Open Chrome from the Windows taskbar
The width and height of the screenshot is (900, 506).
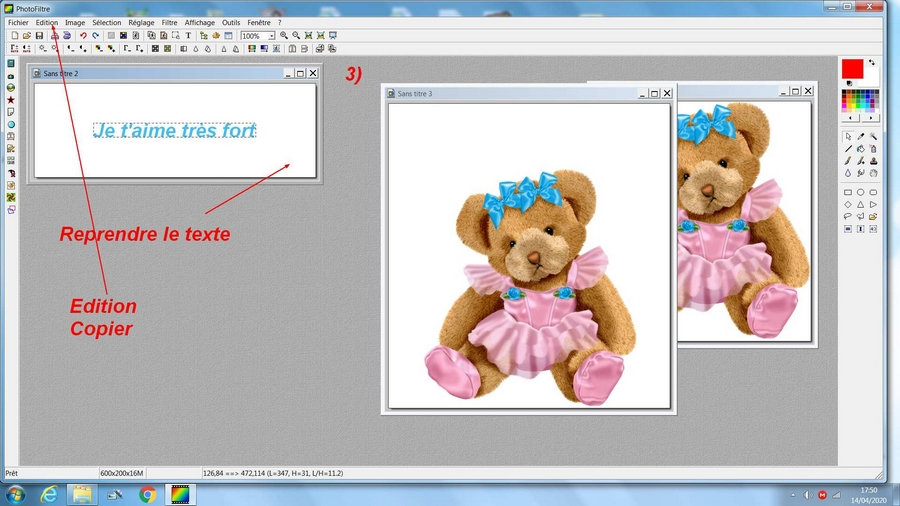pyautogui.click(x=147, y=494)
